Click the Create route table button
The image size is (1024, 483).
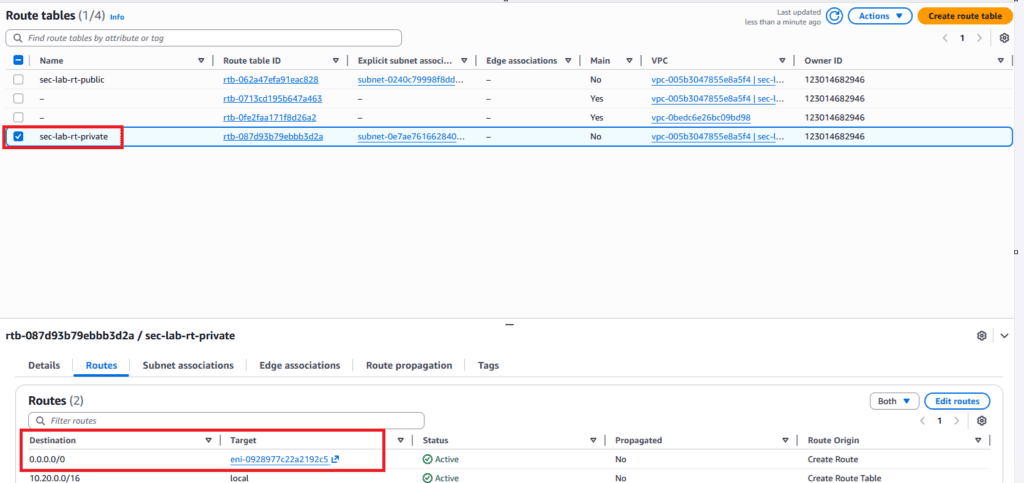click(x=964, y=16)
